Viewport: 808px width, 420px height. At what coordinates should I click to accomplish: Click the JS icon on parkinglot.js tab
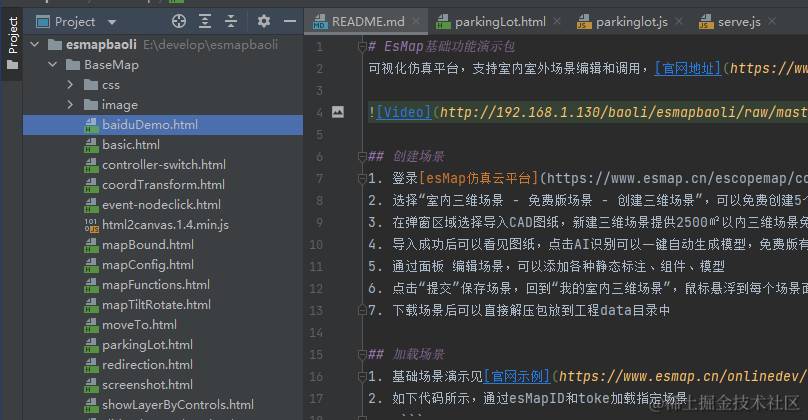(584, 22)
